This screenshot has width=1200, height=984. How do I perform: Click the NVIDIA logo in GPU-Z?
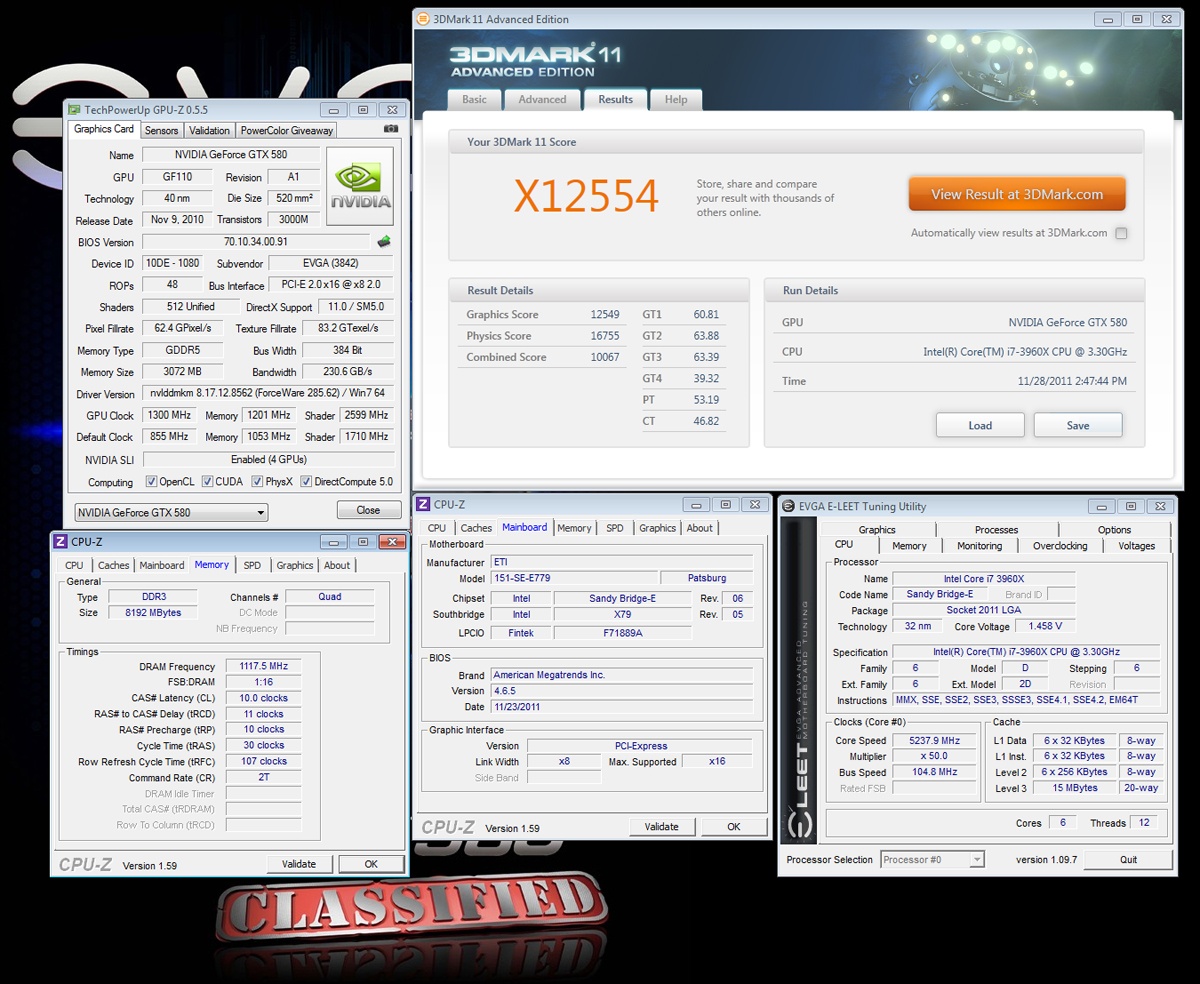pos(360,186)
